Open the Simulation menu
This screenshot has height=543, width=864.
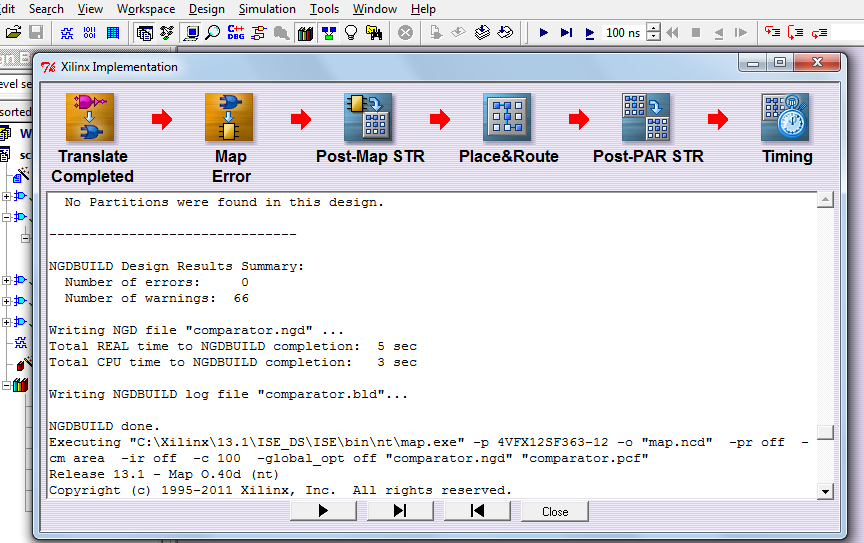click(267, 9)
